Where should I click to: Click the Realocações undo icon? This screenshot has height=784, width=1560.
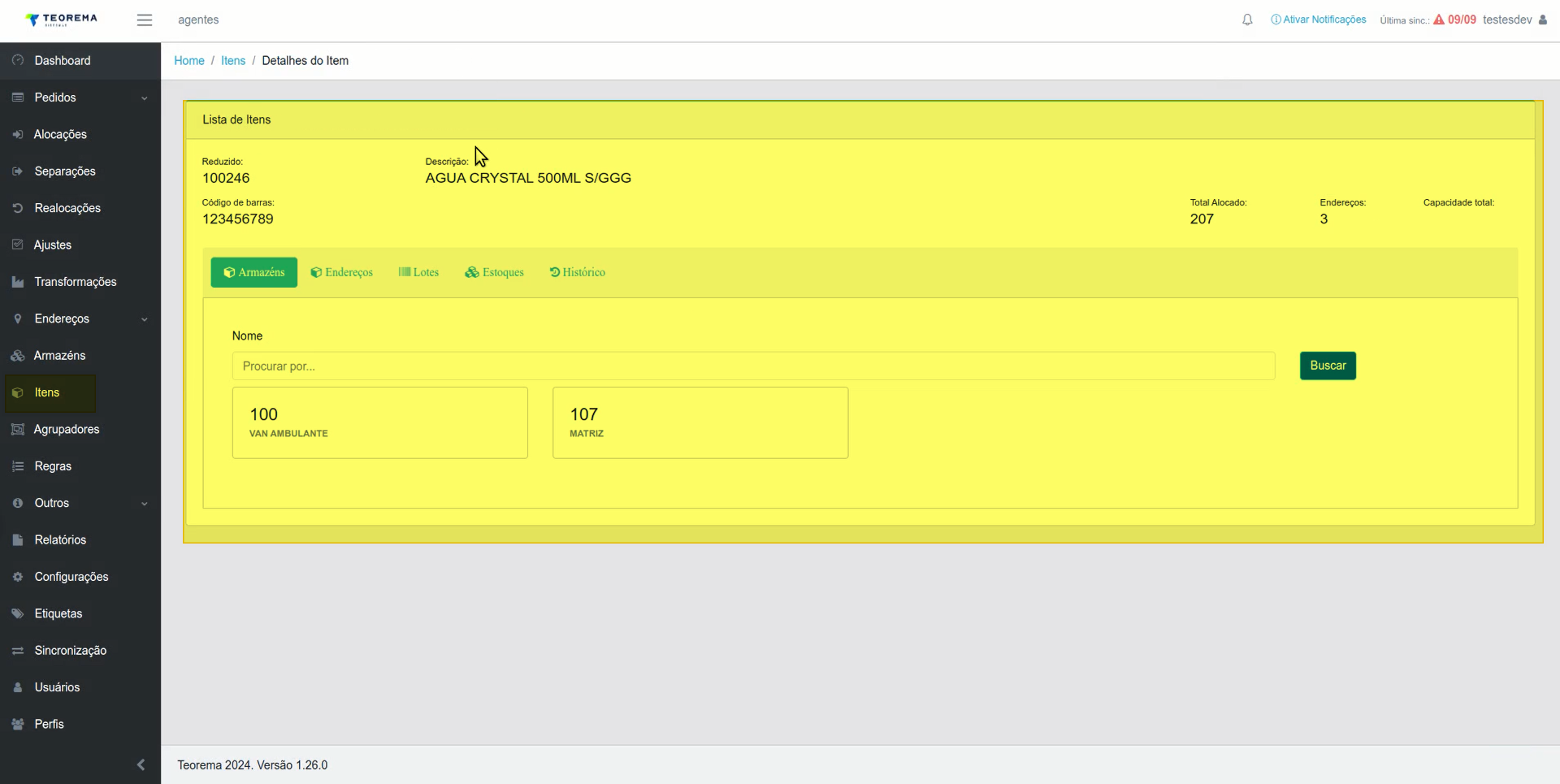[18, 208]
